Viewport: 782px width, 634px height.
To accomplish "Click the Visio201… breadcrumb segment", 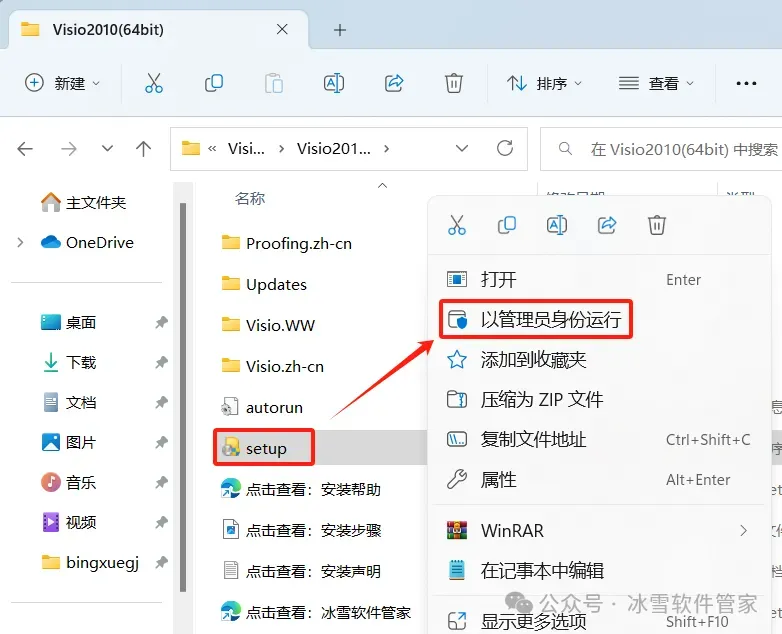I will (x=334, y=149).
